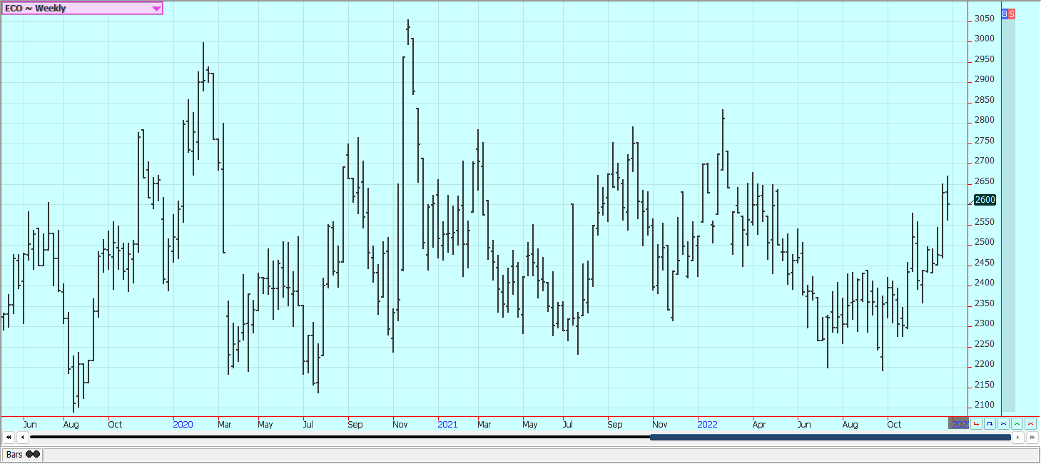This screenshot has width=1042, height=464.
Task: Jump to chart start with double-left arrow
Action: (x=8, y=437)
